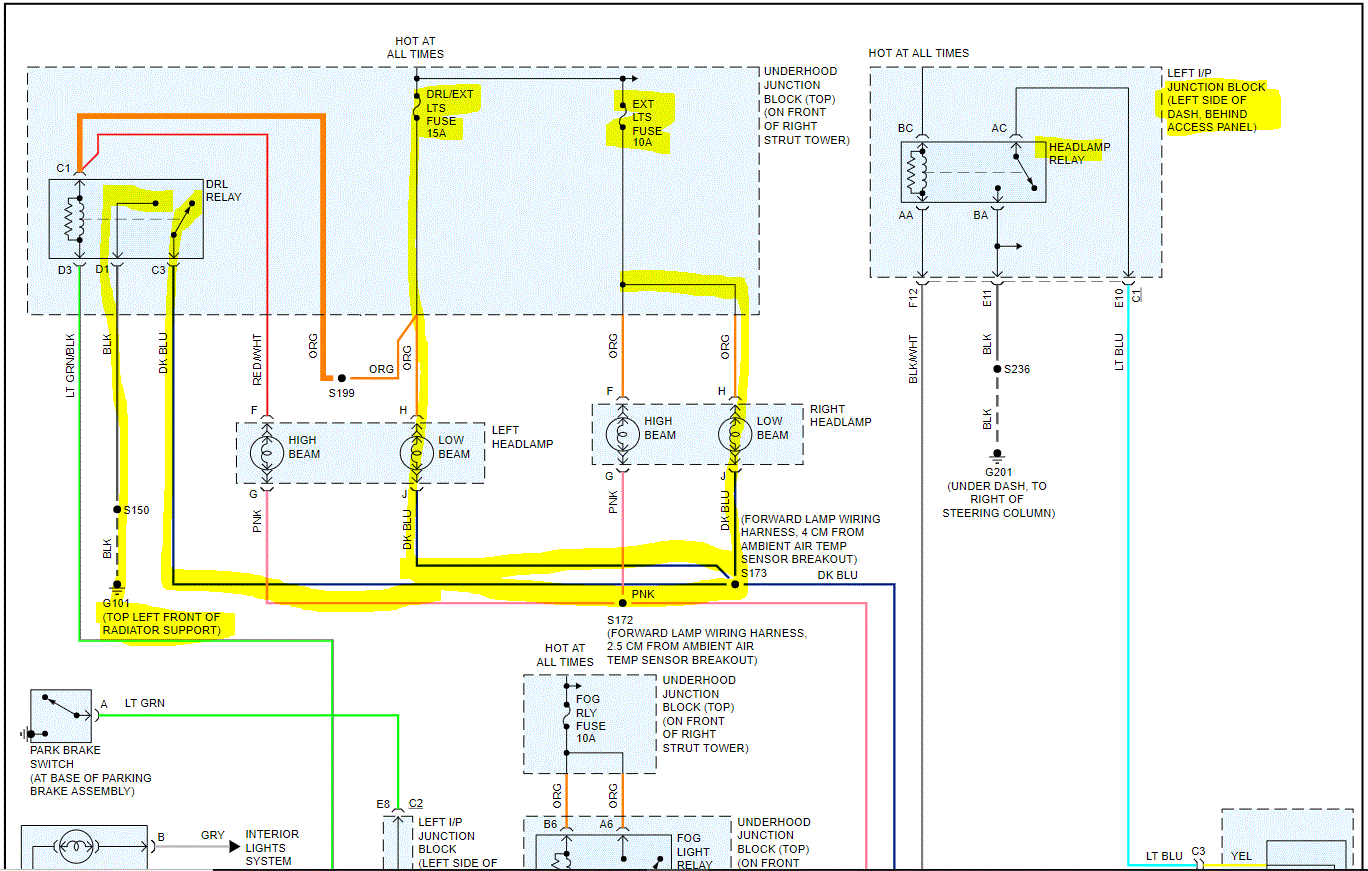Click the GRY wire label
Viewport: 1368px width, 871px height.
click(212, 835)
